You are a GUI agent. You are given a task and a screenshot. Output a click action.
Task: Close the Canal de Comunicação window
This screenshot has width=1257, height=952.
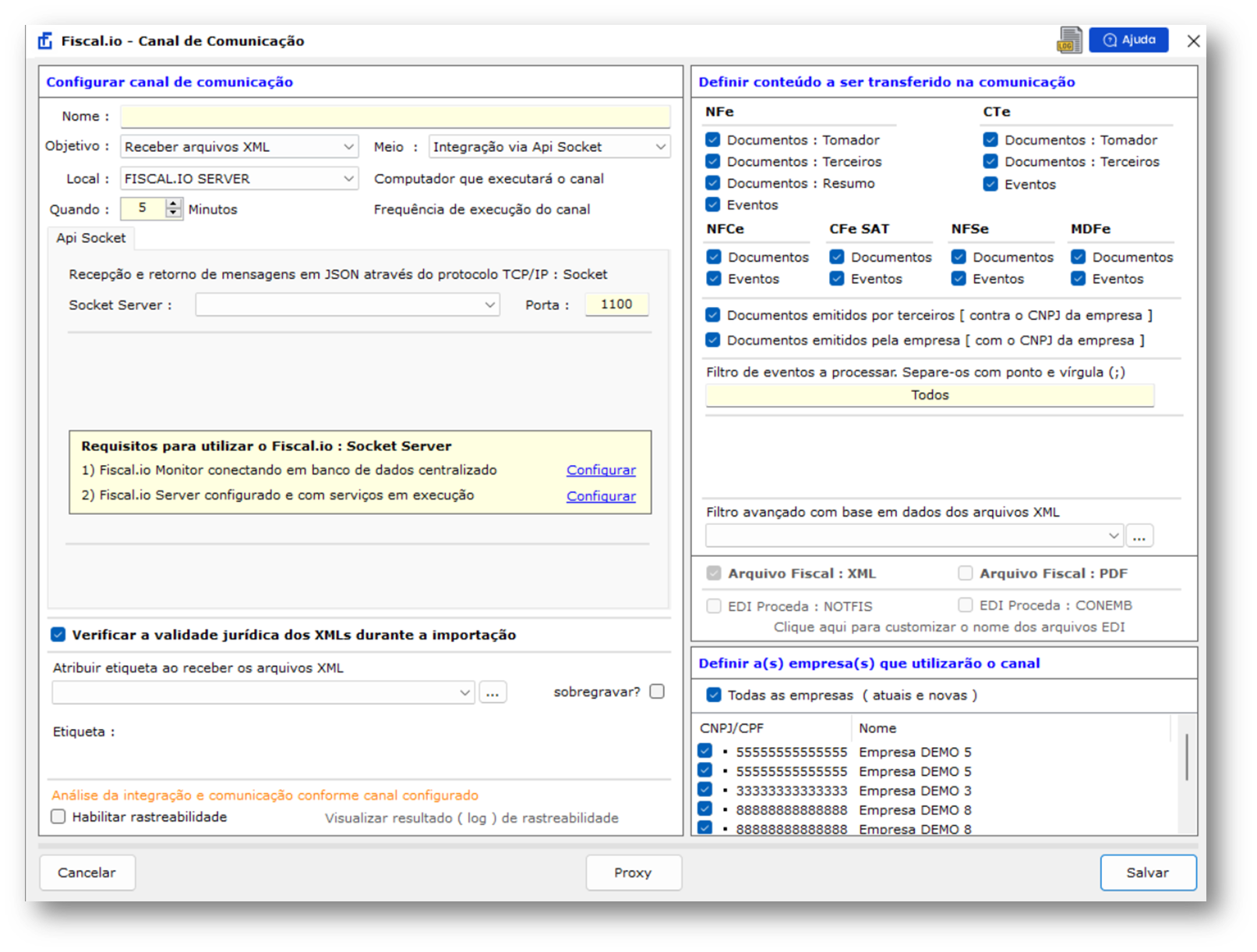coord(1192,41)
